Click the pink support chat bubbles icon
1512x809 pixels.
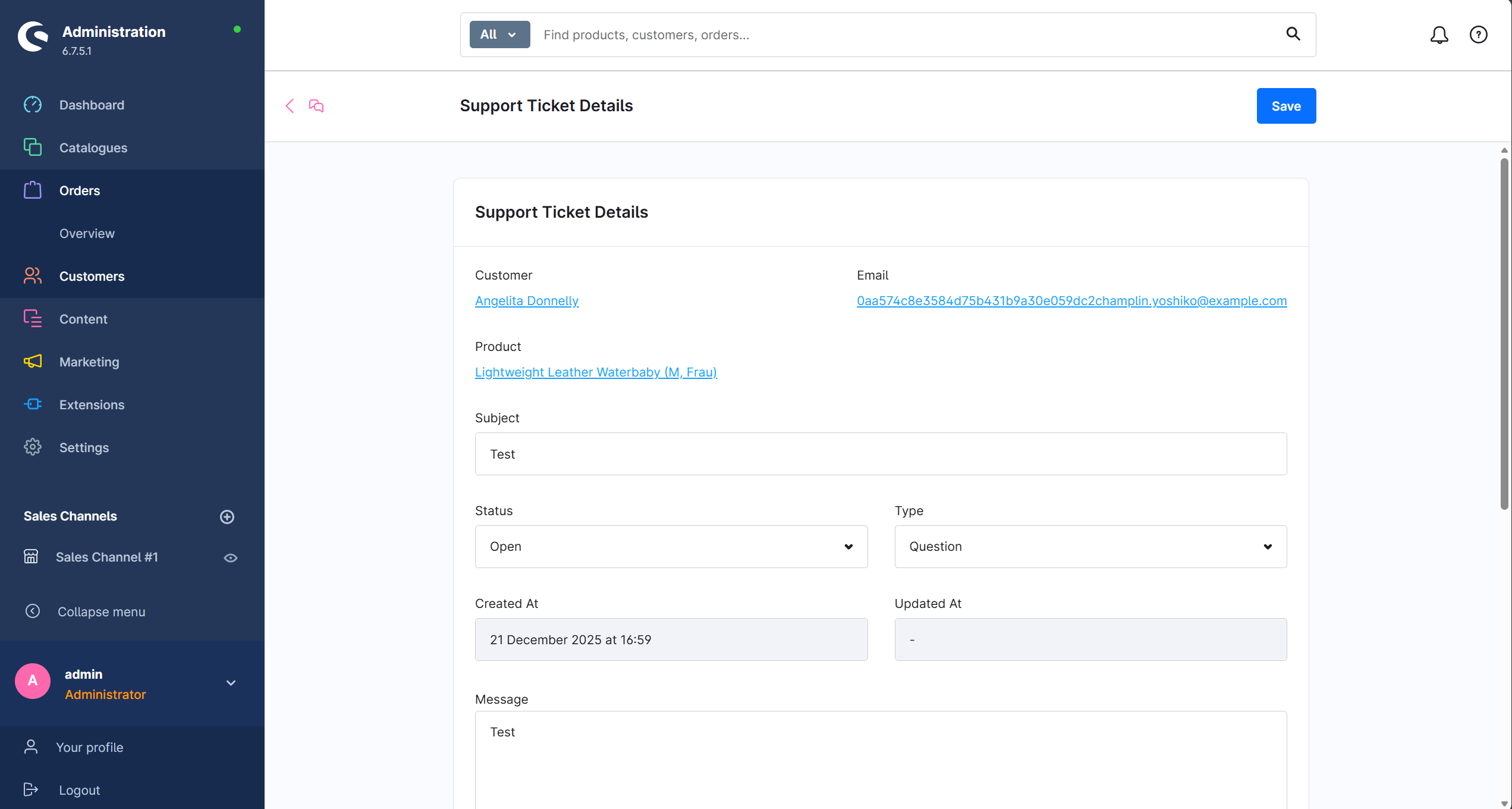coord(316,106)
